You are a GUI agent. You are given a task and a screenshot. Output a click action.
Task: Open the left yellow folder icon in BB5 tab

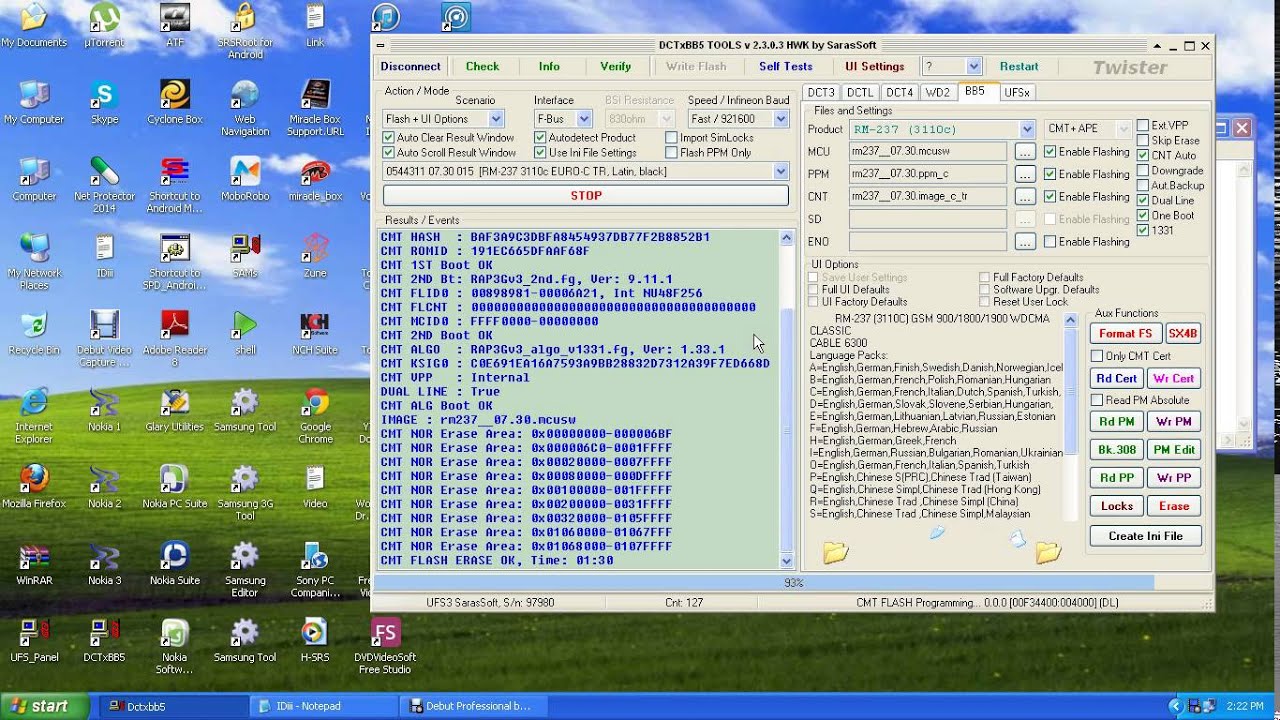pos(835,552)
